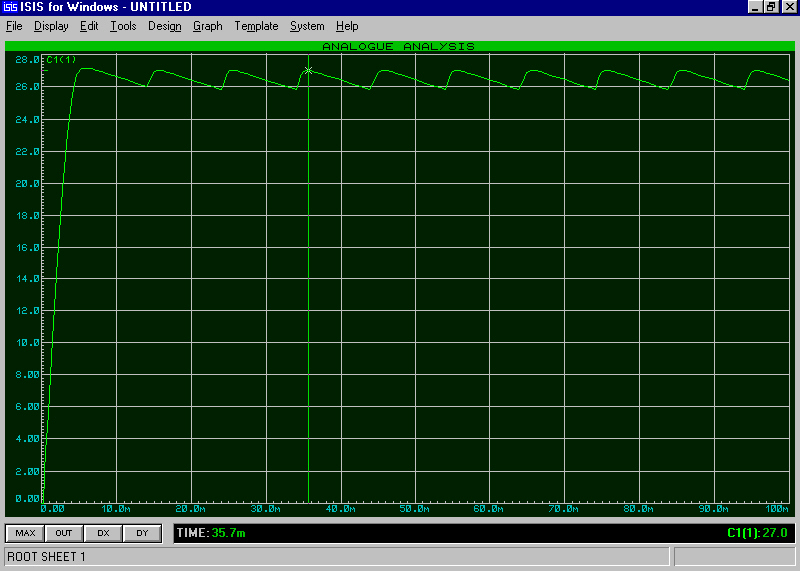The image size is (800, 571).
Task: Open the Graph menu
Action: [207, 26]
